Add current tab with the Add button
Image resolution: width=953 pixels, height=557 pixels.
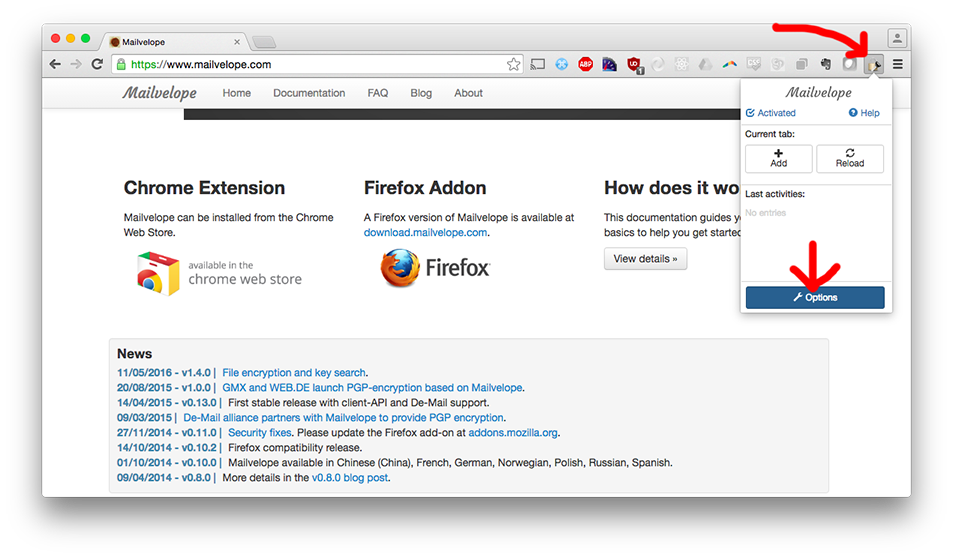click(779, 158)
